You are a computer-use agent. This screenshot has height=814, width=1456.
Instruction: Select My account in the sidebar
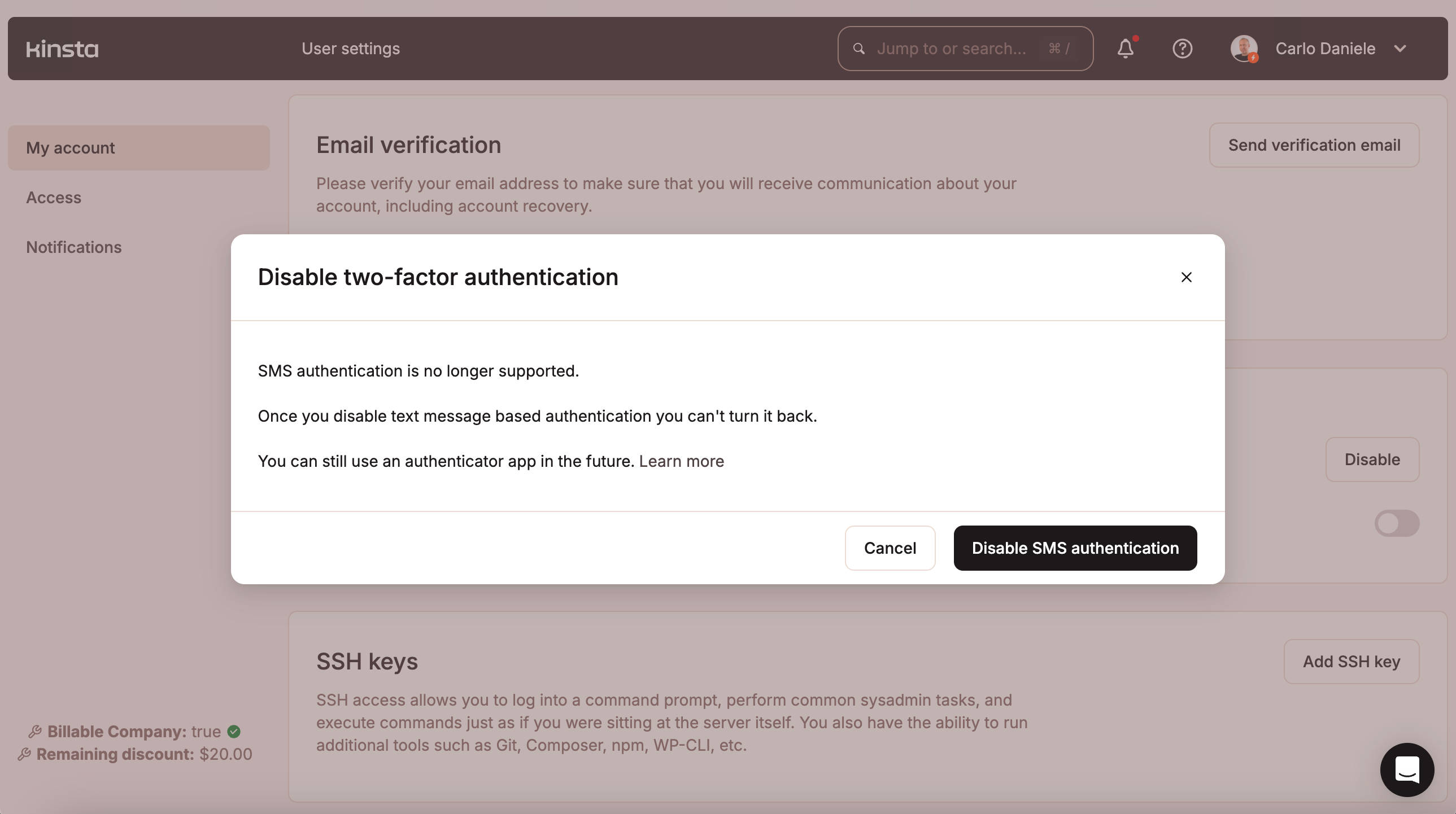pyautogui.click(x=70, y=147)
